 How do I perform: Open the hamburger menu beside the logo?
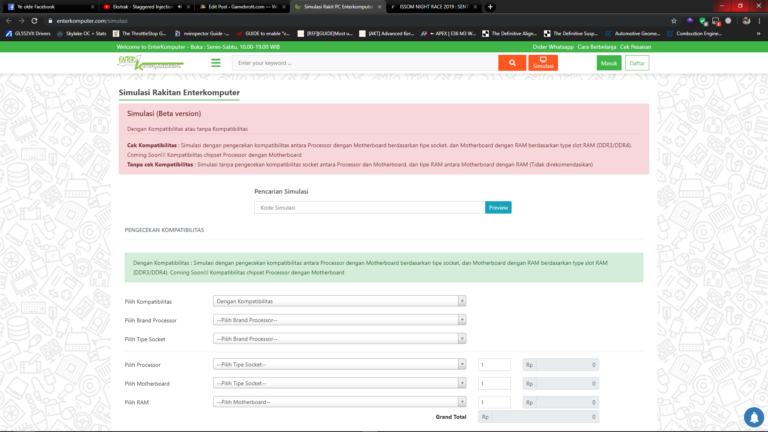[x=215, y=63]
